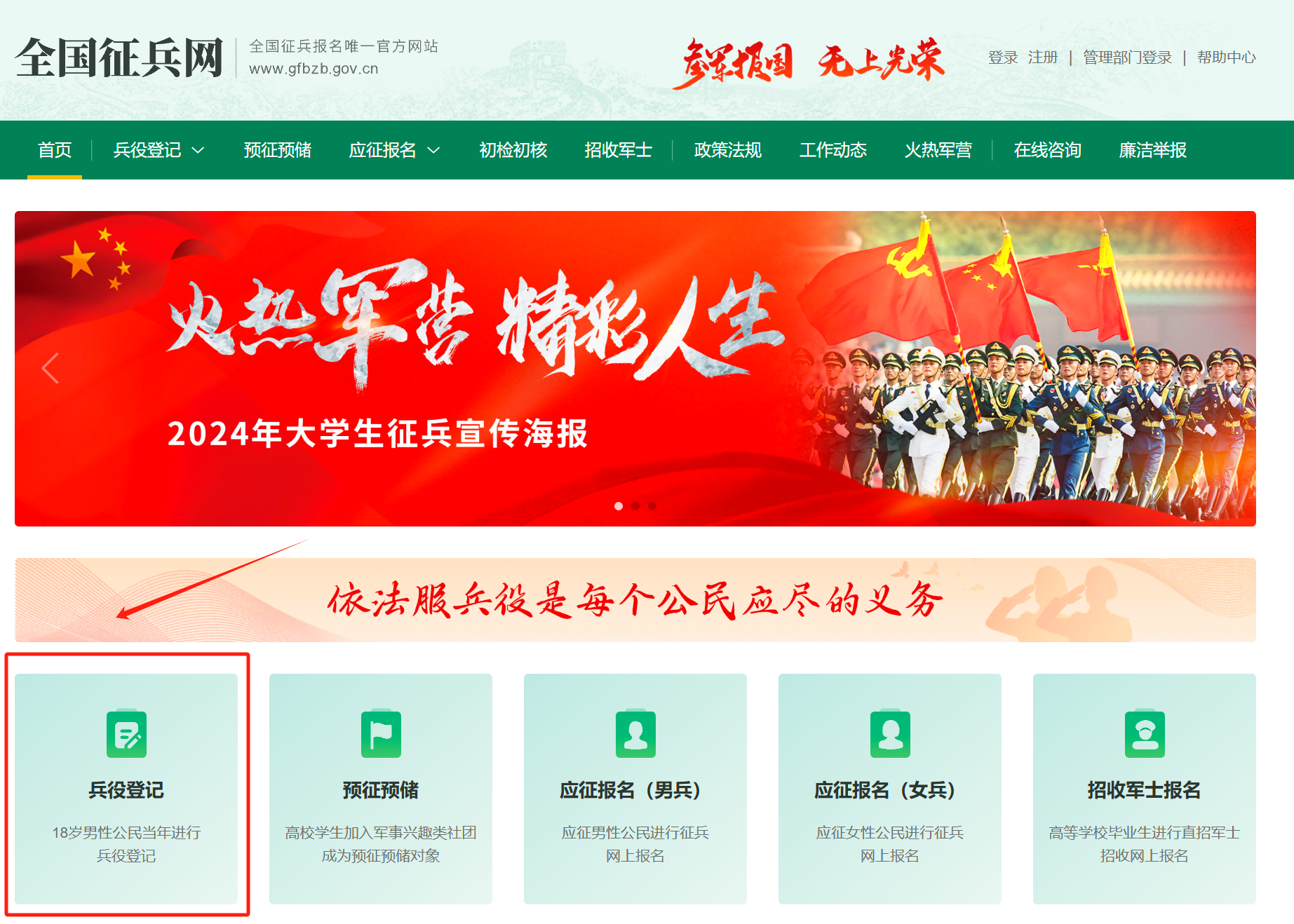Image resolution: width=1294 pixels, height=924 pixels.
Task: Open the 首页 navigation tab
Action: [55, 150]
